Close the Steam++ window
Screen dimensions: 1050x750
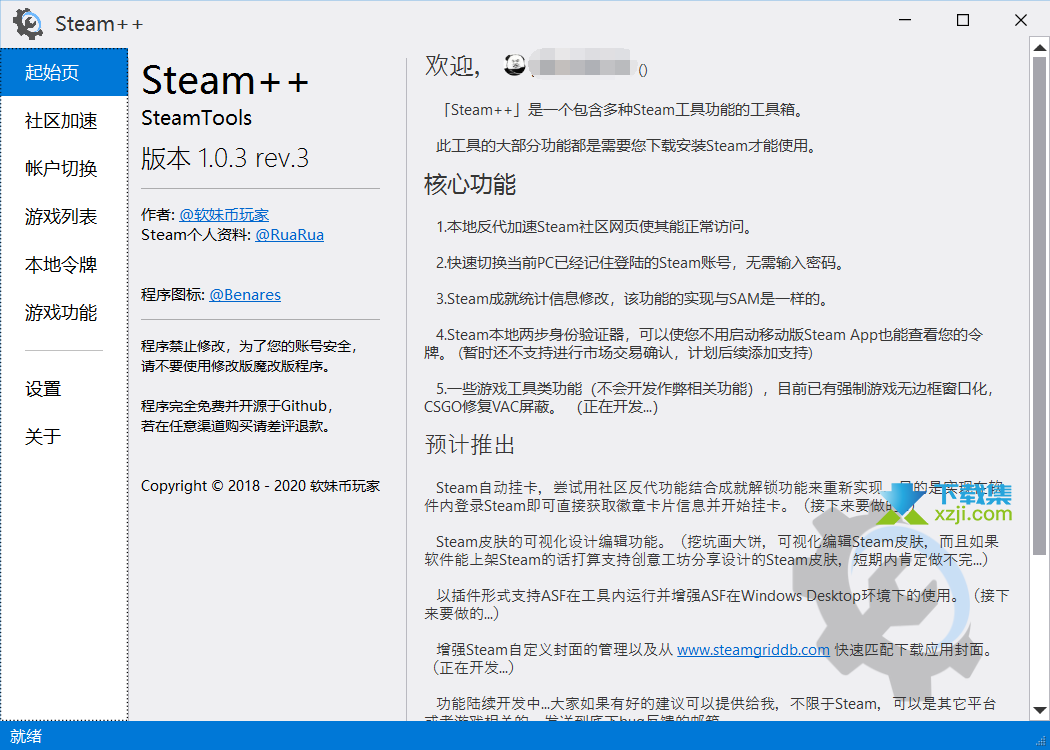1021,21
